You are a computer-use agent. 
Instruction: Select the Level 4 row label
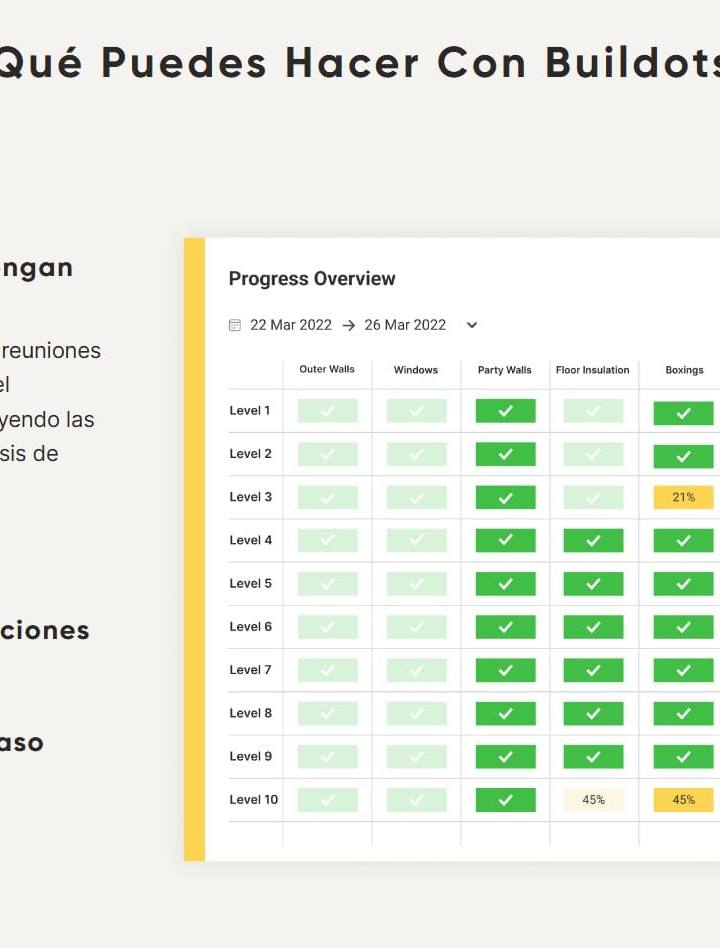pyautogui.click(x=250, y=541)
